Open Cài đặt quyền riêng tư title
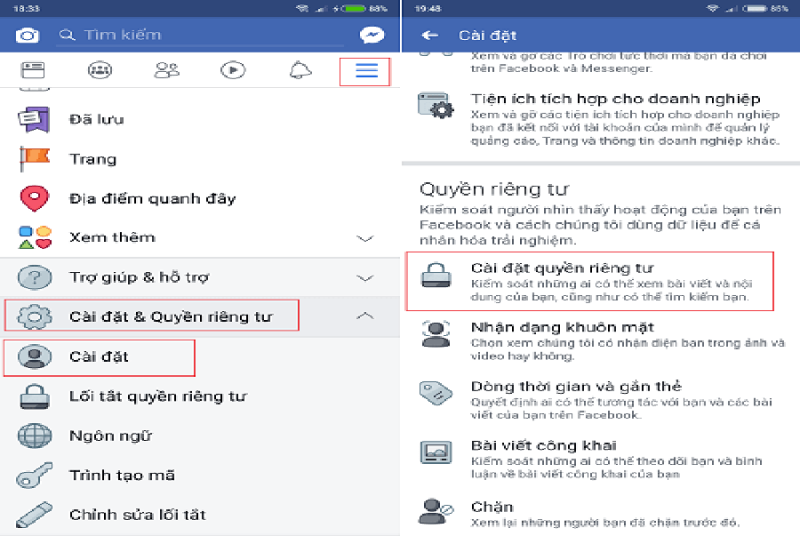 (562, 268)
